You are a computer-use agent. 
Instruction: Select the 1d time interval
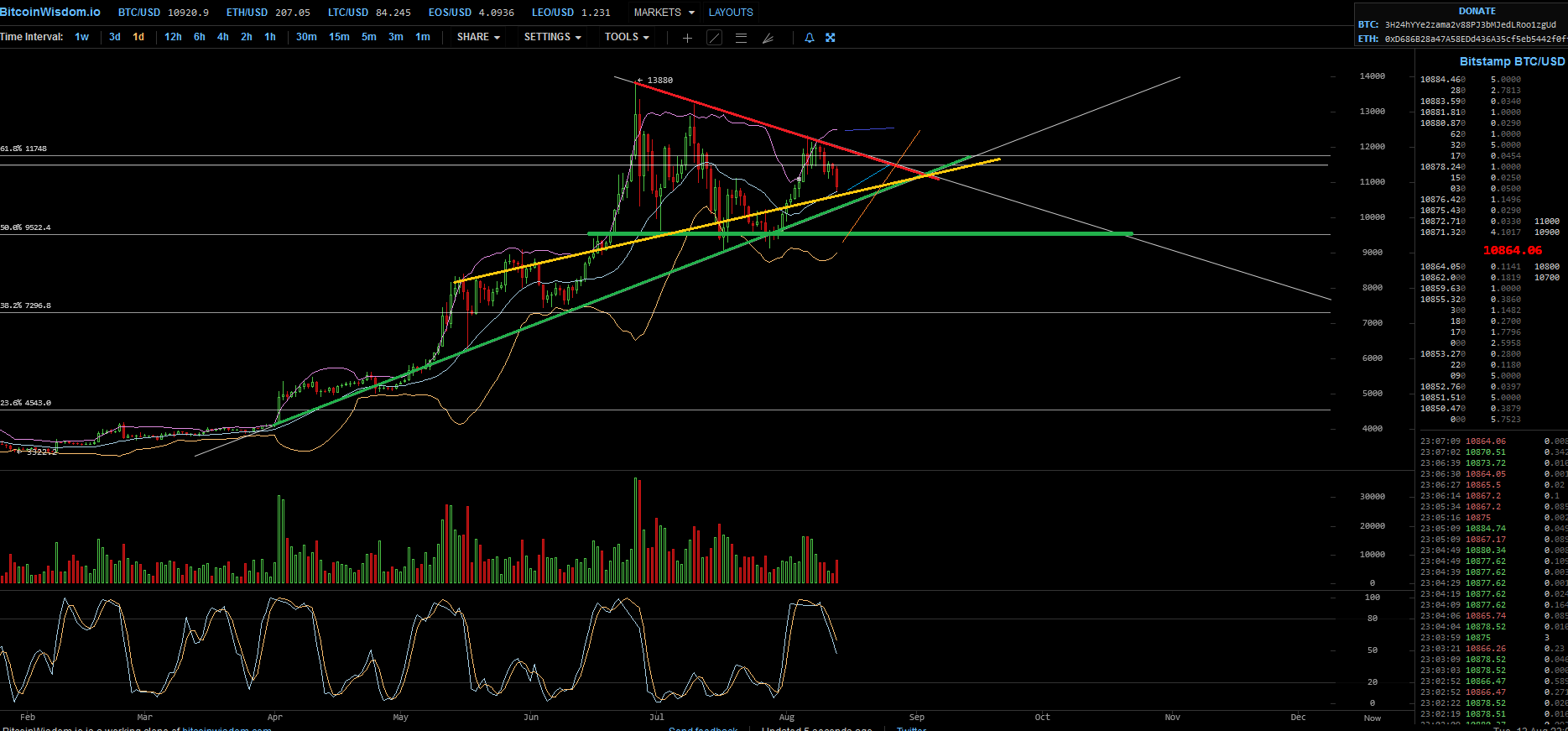[138, 37]
